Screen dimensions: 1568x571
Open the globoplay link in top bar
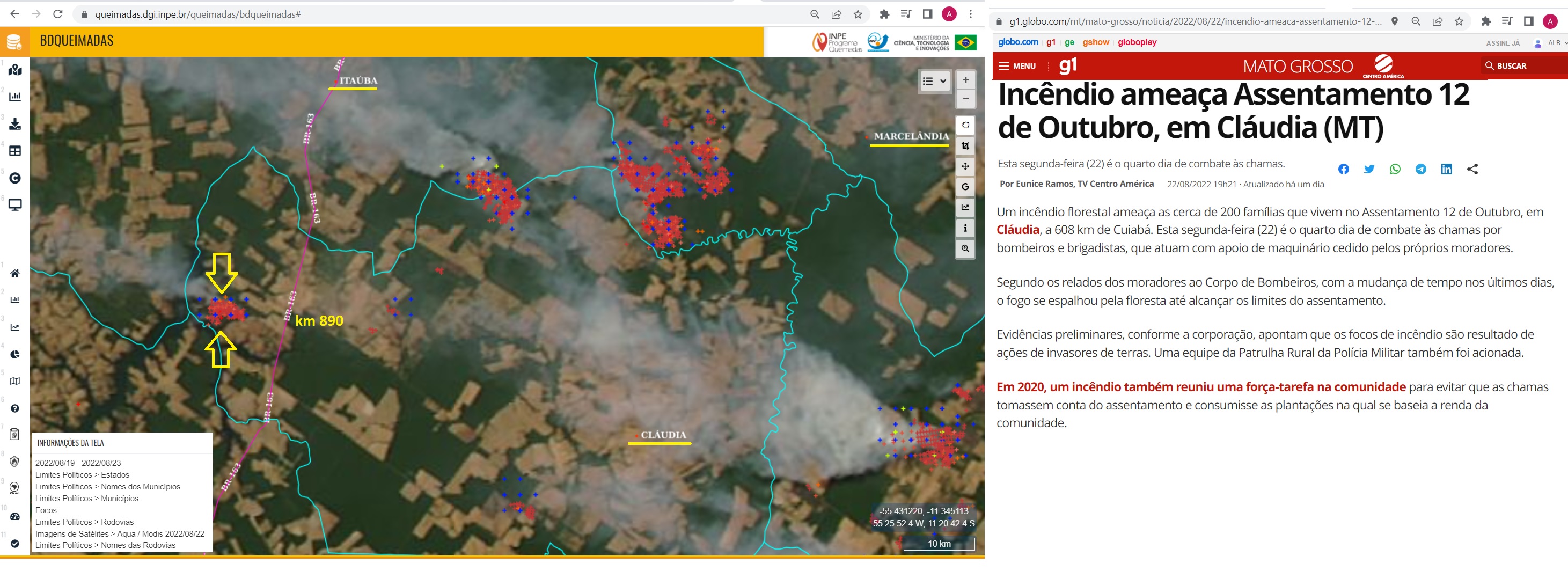[1137, 42]
